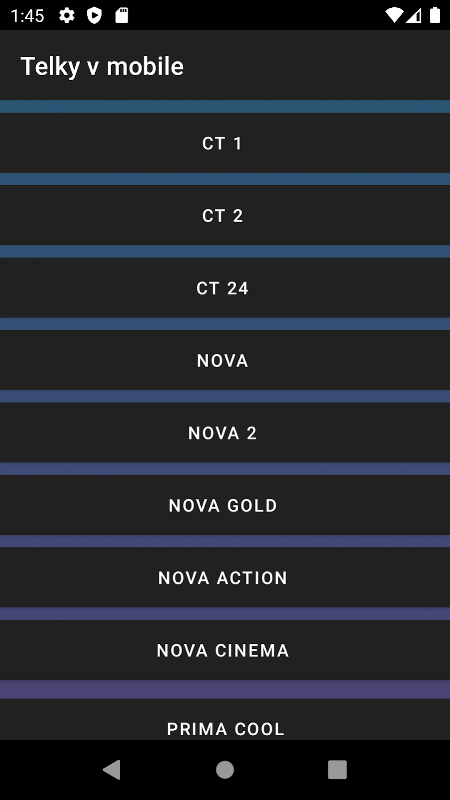Screen dimensions: 450x800
Task: Tap the settings gear status bar icon
Action: pyautogui.click(x=66, y=15)
